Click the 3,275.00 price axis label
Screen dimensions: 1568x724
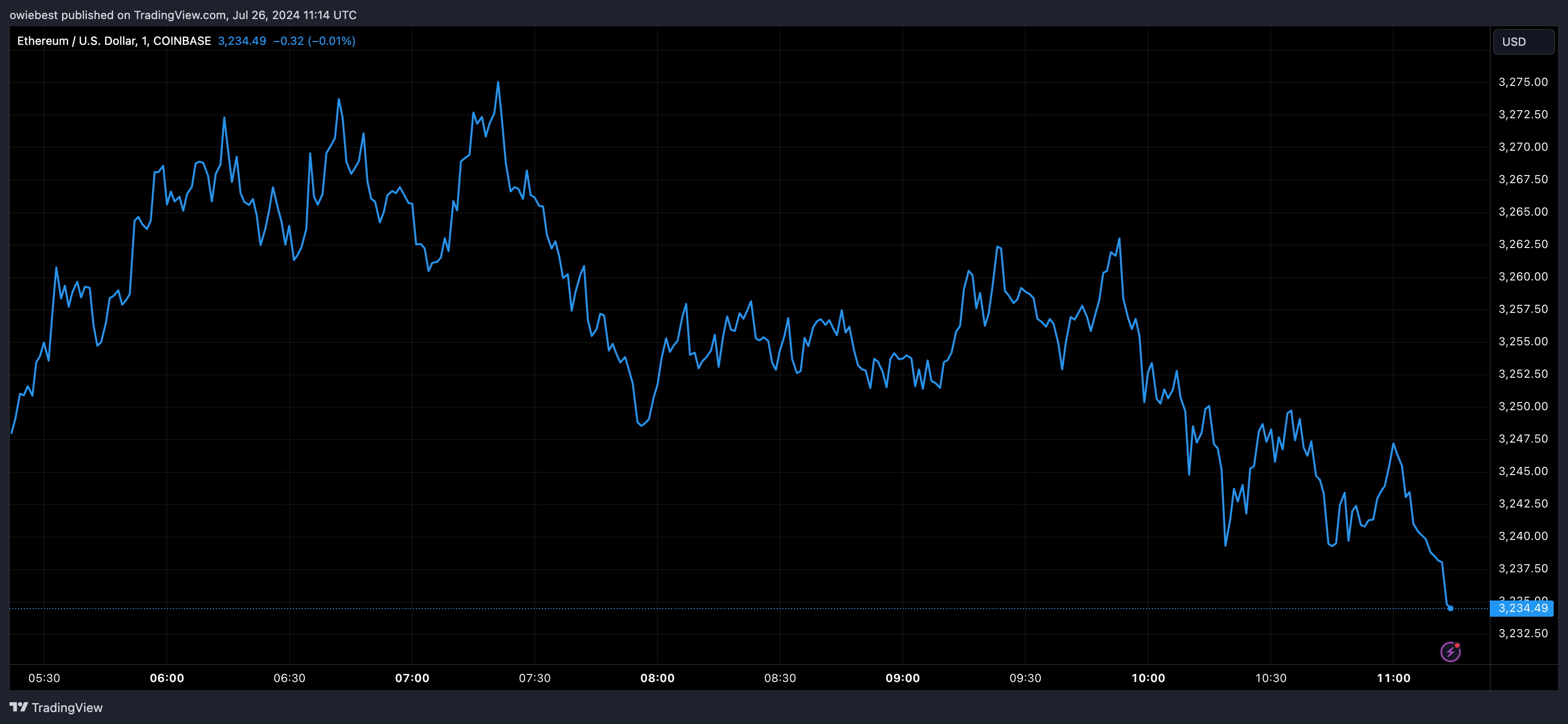(1523, 82)
